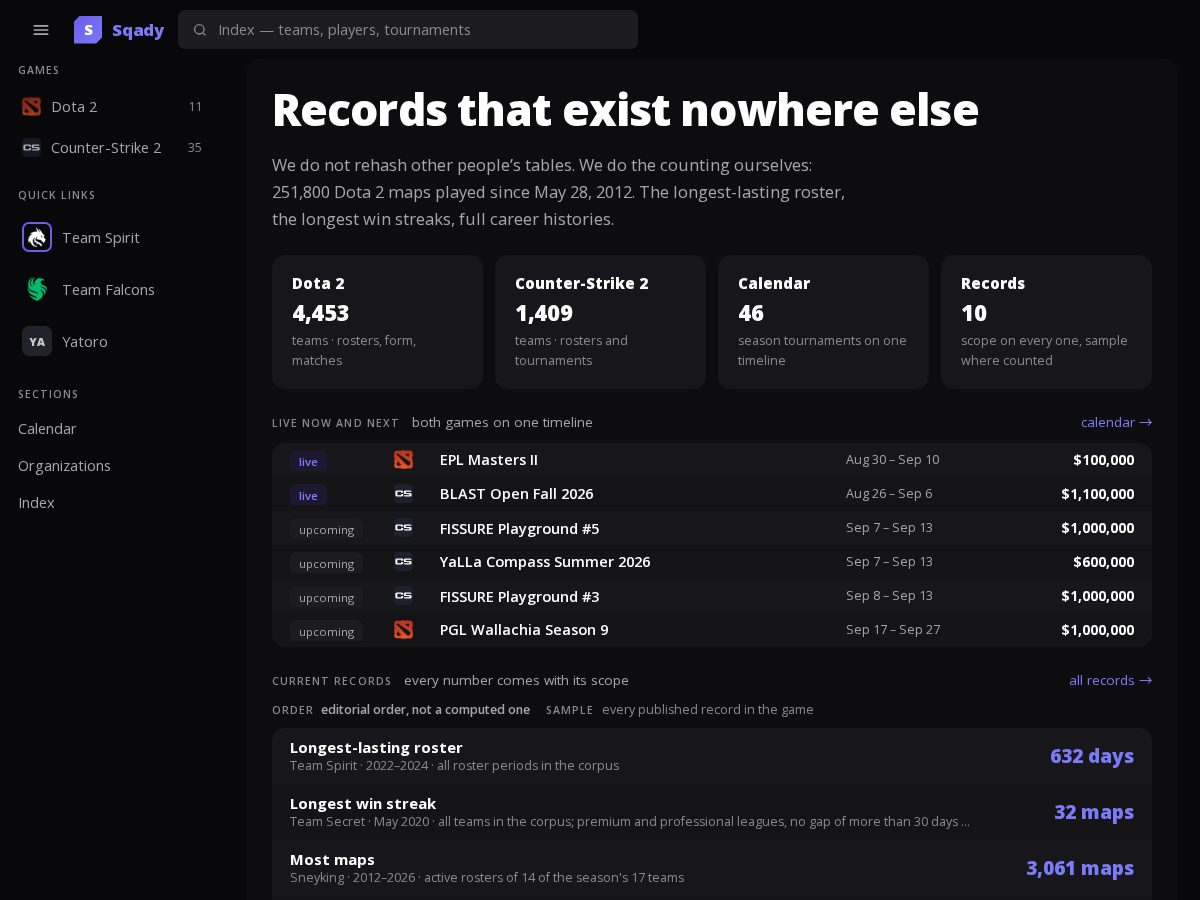Go to Calendar section in sidebar
The image size is (1200, 900).
point(47,428)
